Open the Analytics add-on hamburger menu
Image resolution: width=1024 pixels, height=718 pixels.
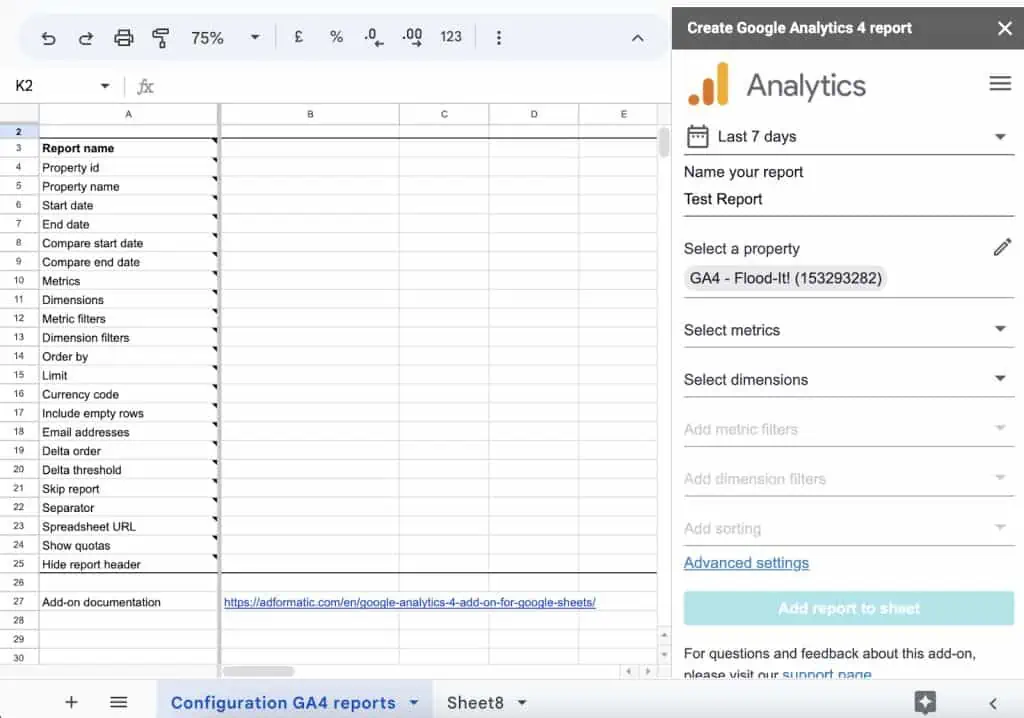point(1000,84)
